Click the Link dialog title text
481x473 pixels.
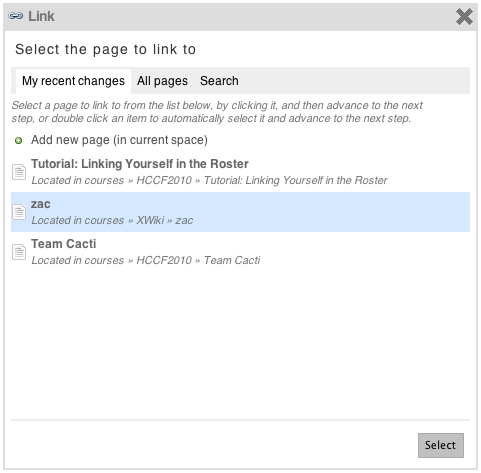click(x=41, y=16)
